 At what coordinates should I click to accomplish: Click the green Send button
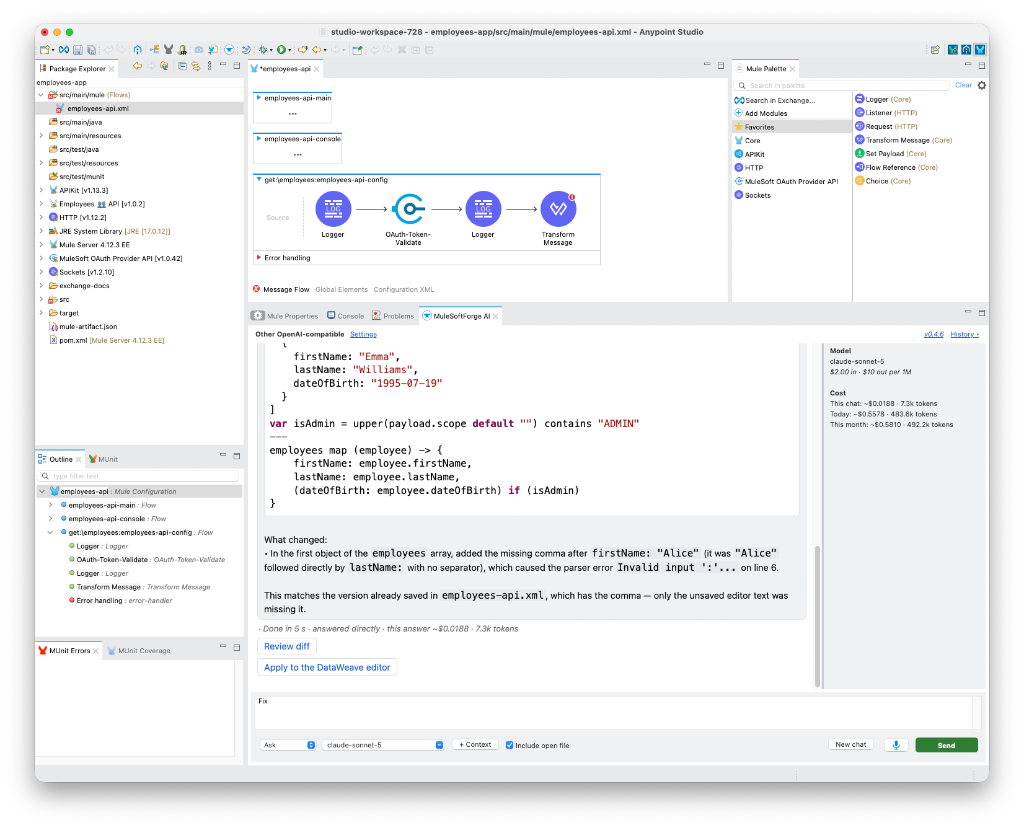[946, 745]
